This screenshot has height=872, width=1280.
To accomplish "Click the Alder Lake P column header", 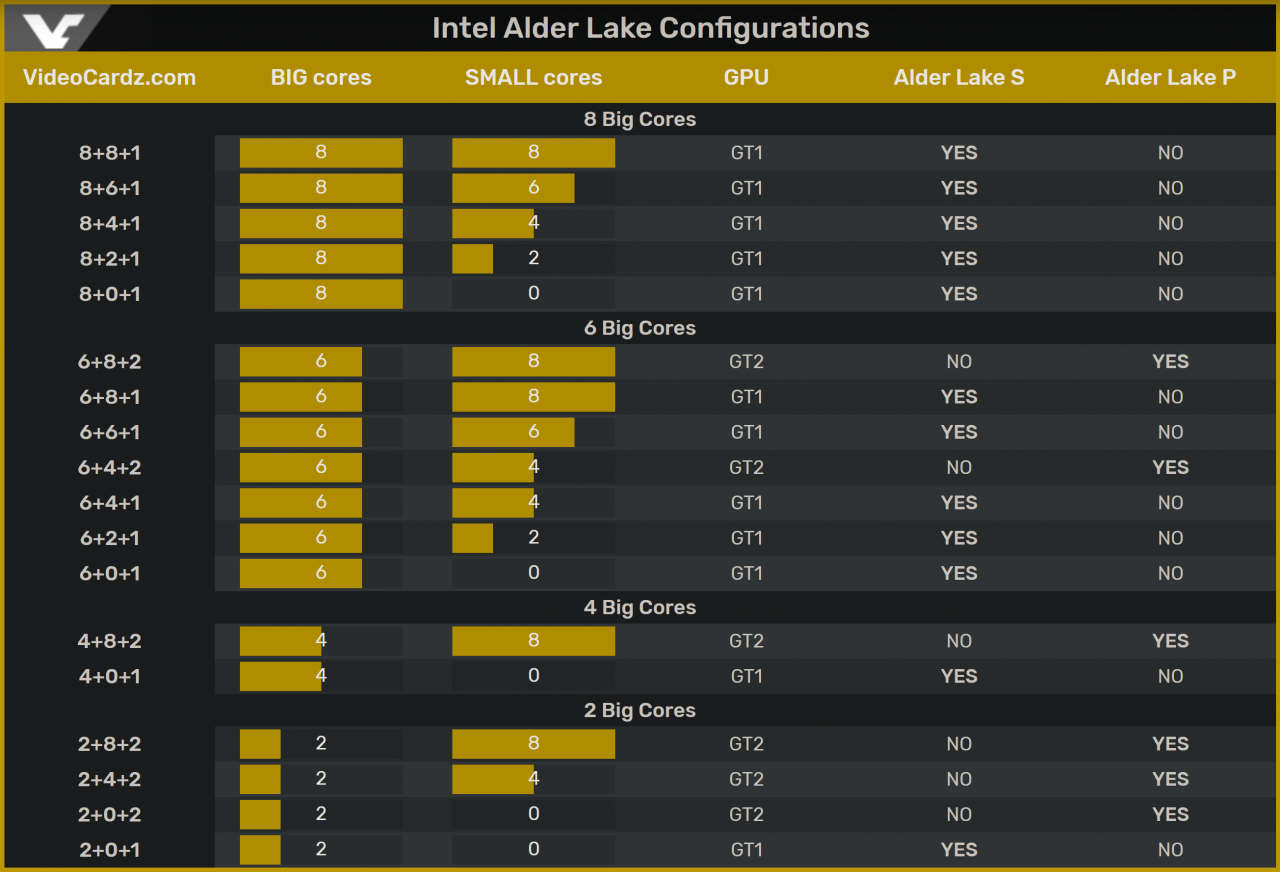I will pos(1170,77).
